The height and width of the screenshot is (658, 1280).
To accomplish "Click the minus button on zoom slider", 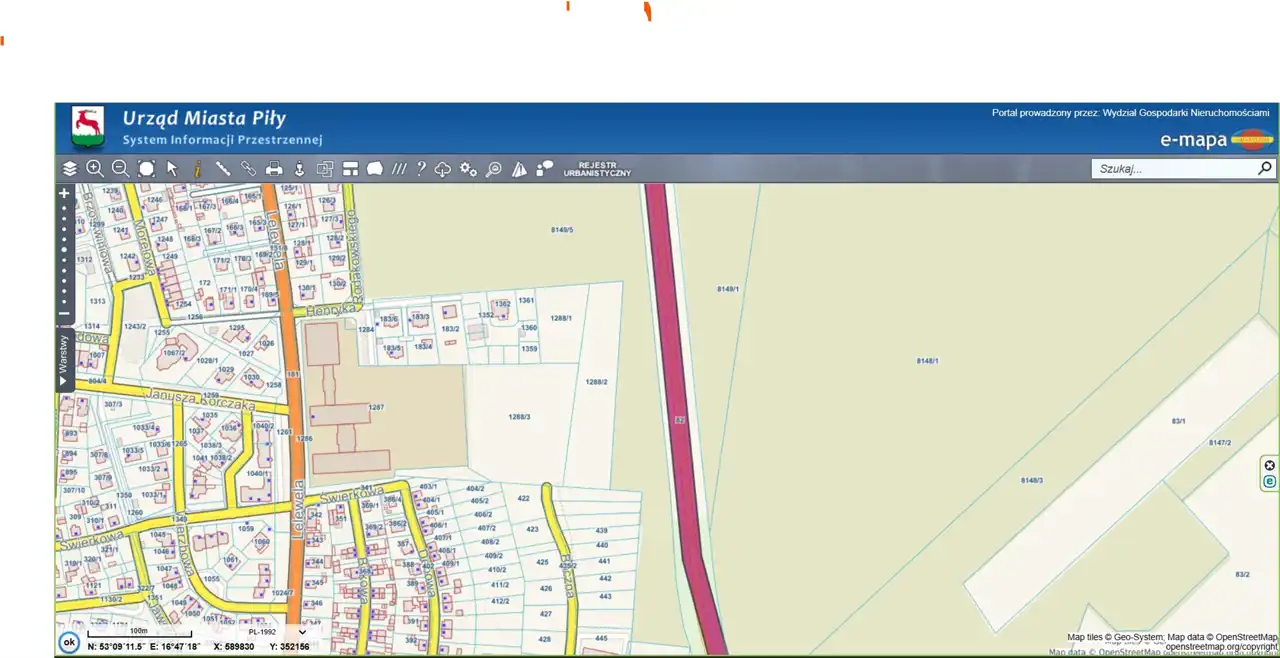I will point(64,314).
